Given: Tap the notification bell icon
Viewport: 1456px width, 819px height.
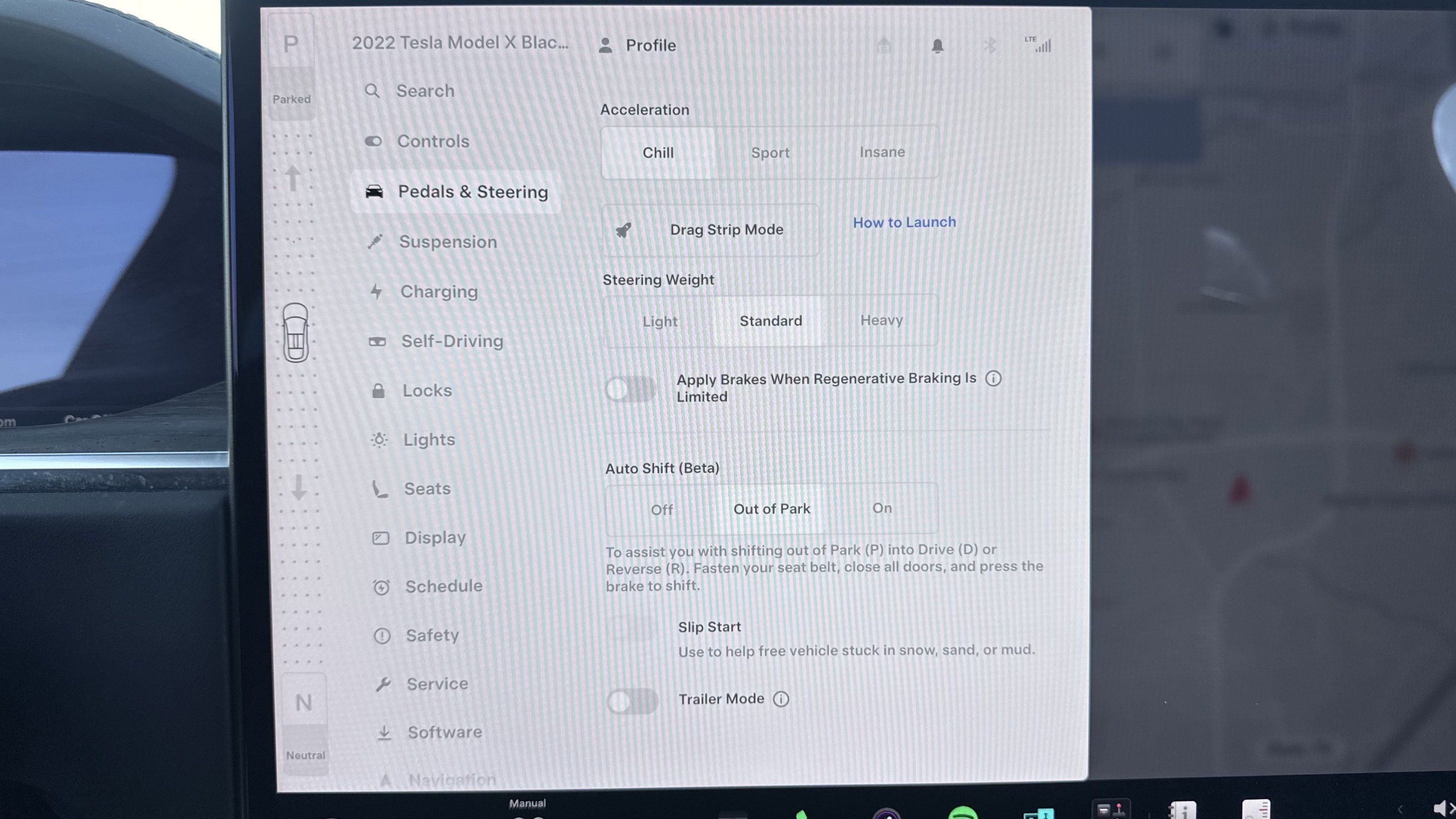Looking at the screenshot, I should point(937,46).
